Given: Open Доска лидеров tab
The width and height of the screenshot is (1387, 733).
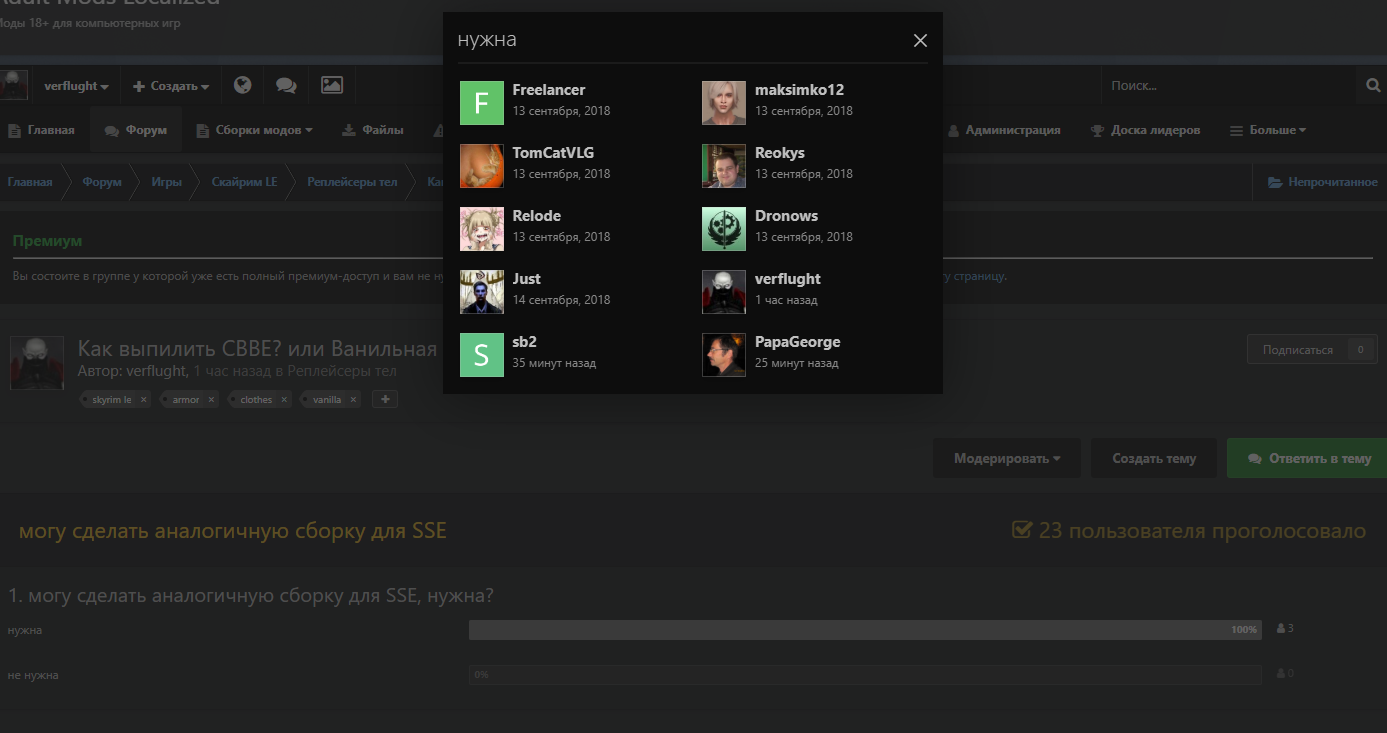Looking at the screenshot, I should coord(1145,130).
